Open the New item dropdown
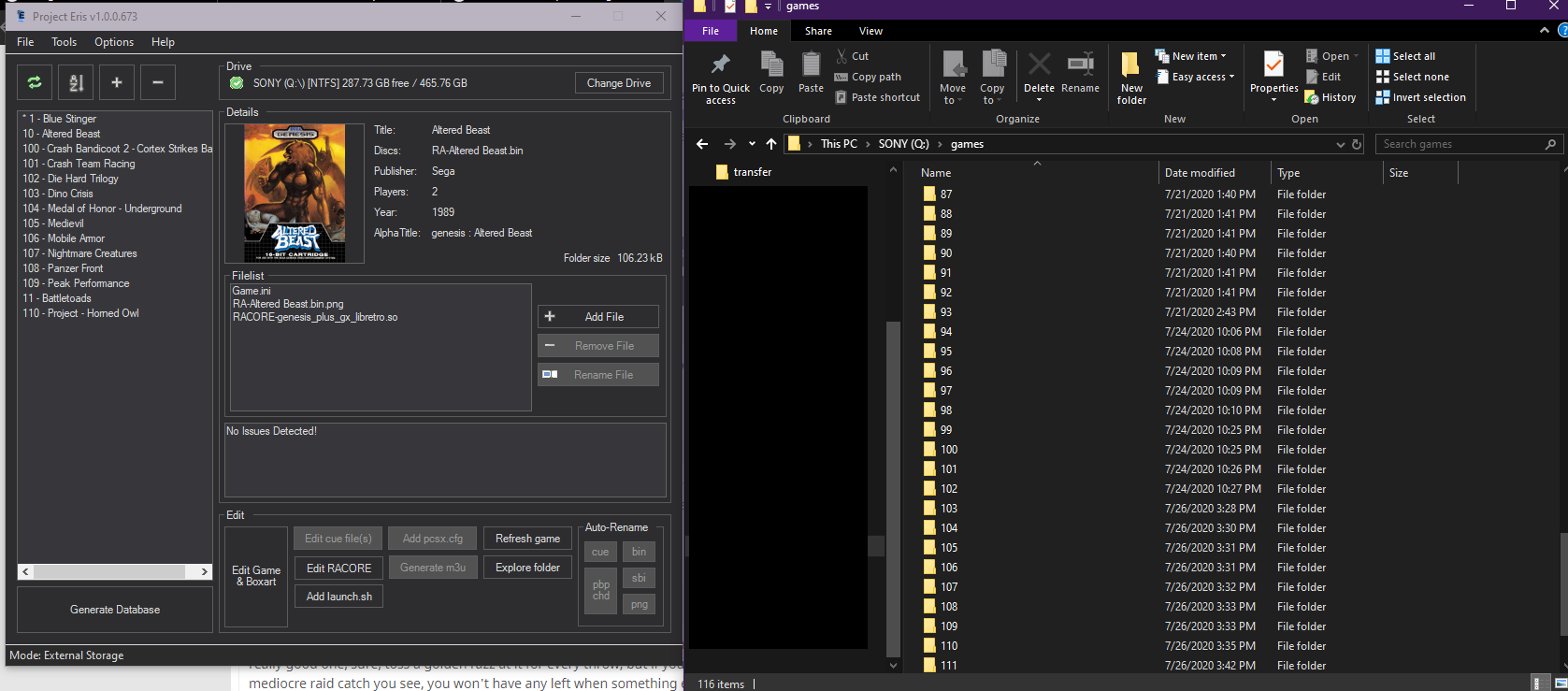1568x691 pixels. (1190, 56)
